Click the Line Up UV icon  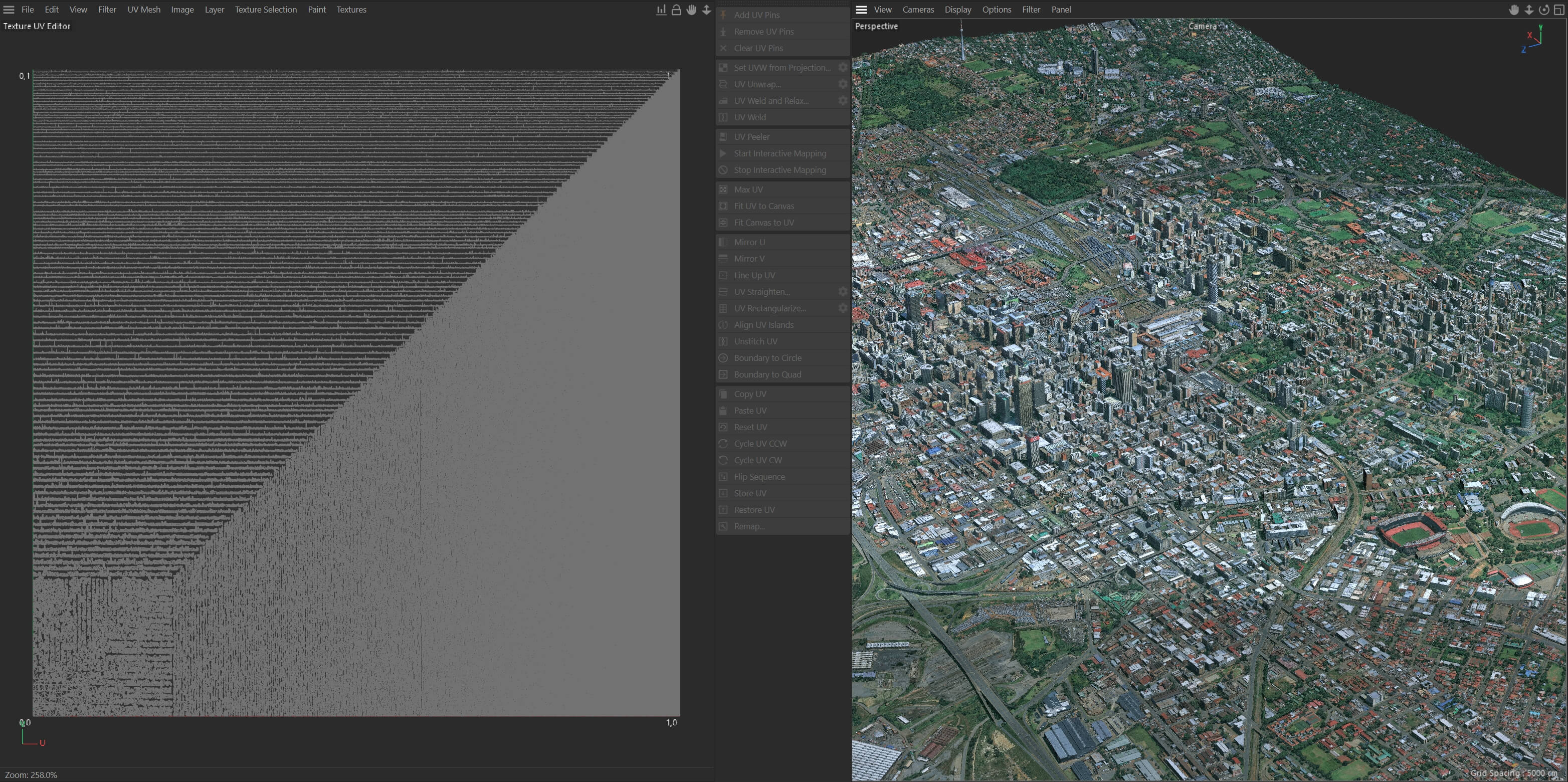pos(723,275)
